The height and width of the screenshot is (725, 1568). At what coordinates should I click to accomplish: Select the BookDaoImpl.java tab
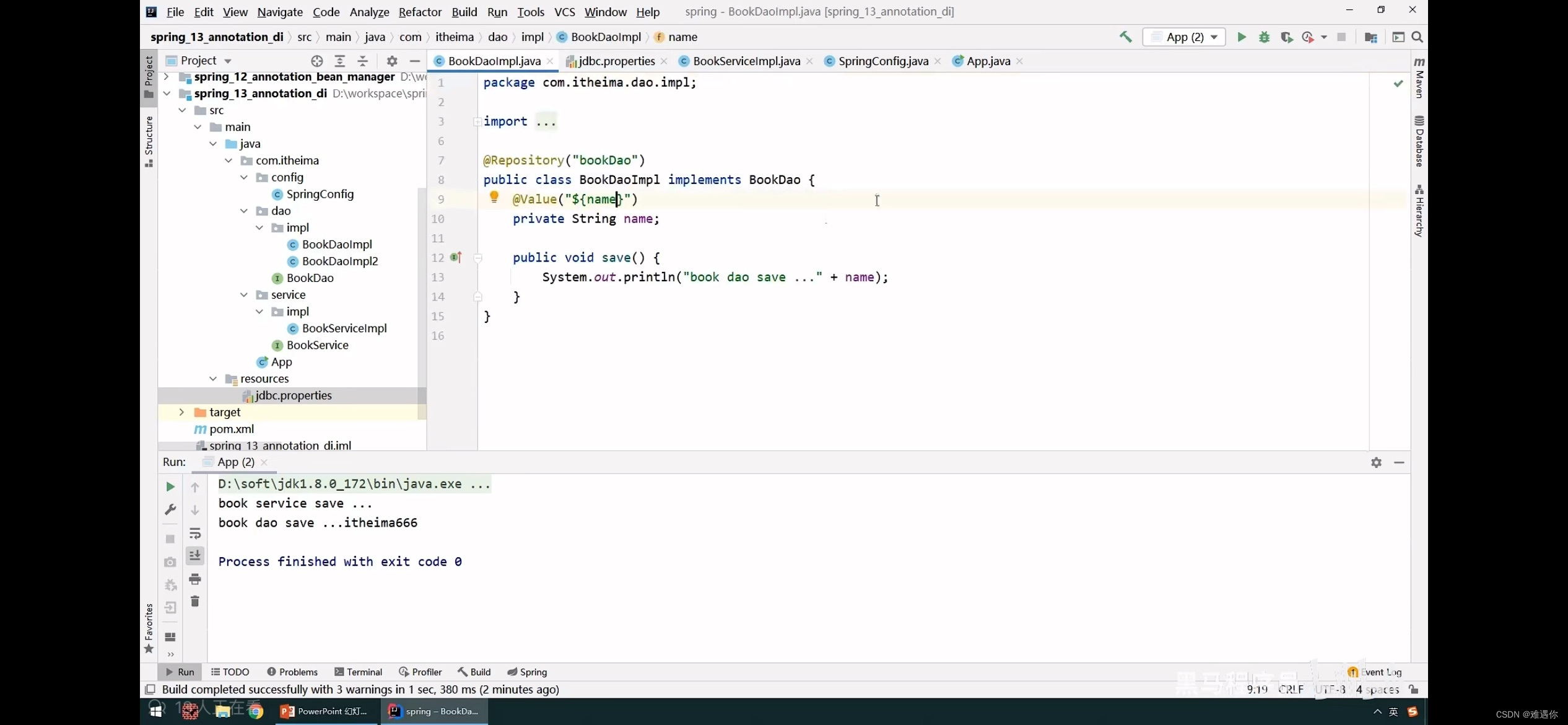(493, 60)
